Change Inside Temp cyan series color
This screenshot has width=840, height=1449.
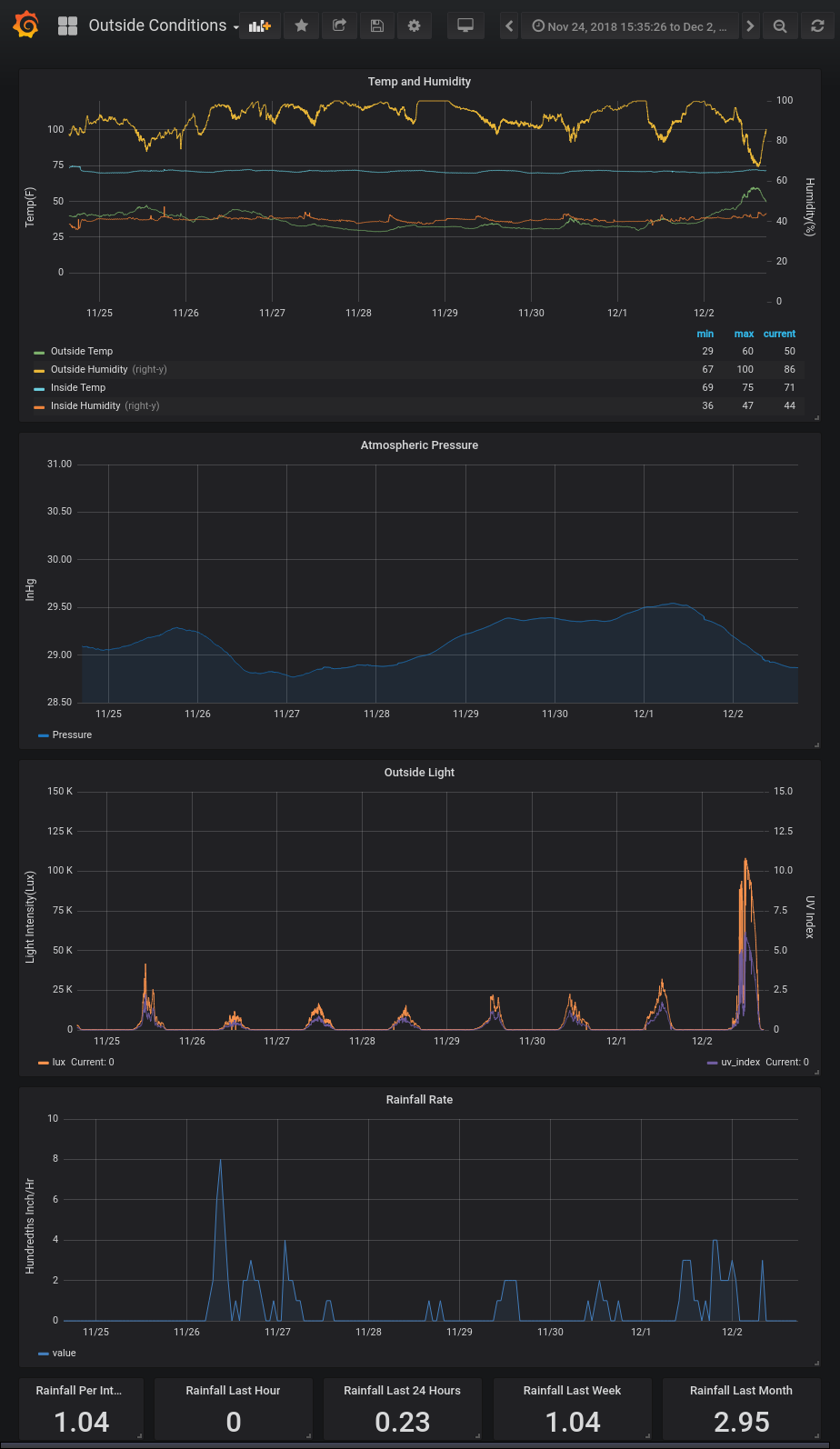(39, 388)
